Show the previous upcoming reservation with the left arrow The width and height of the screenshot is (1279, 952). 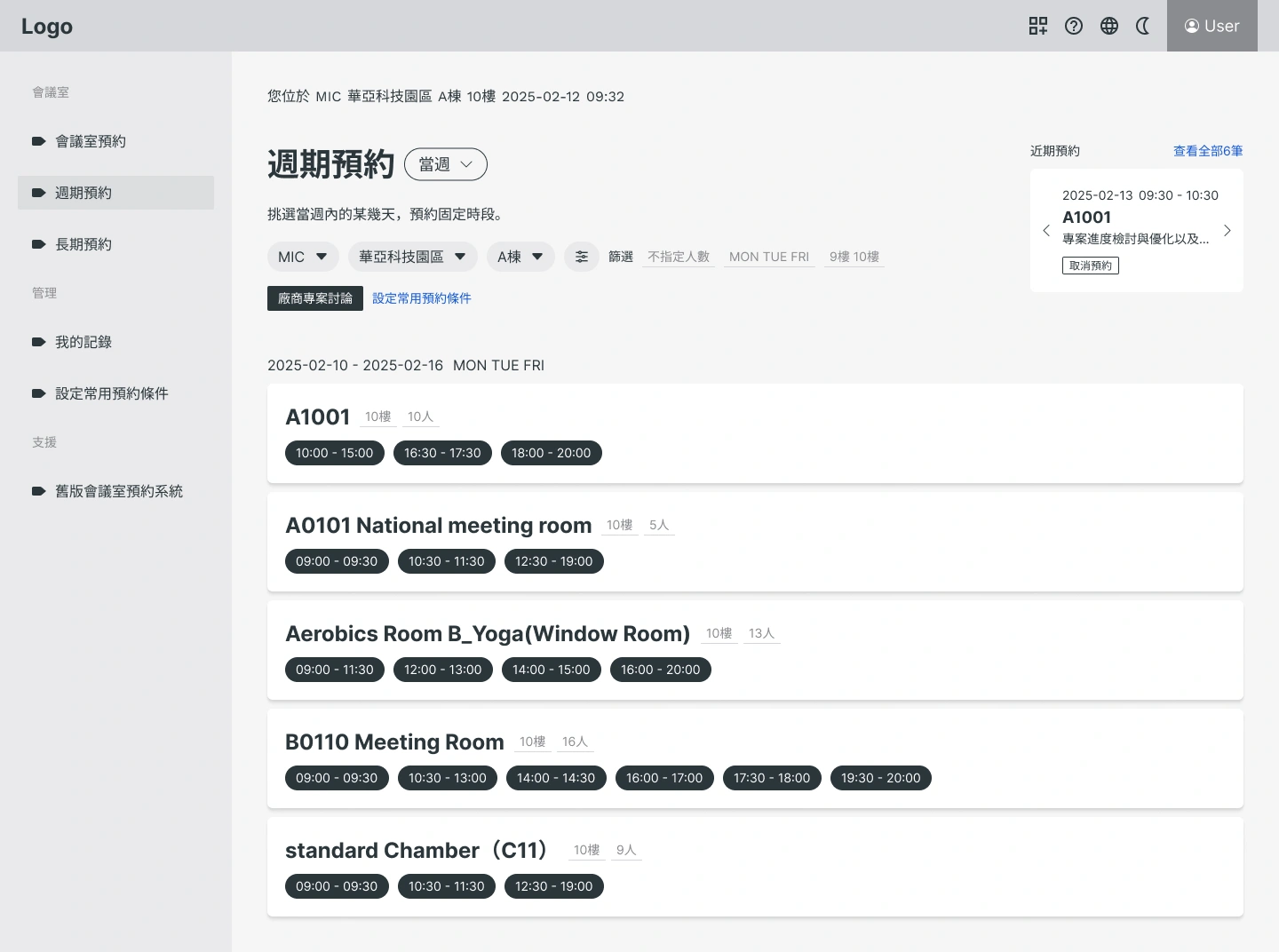[1046, 231]
